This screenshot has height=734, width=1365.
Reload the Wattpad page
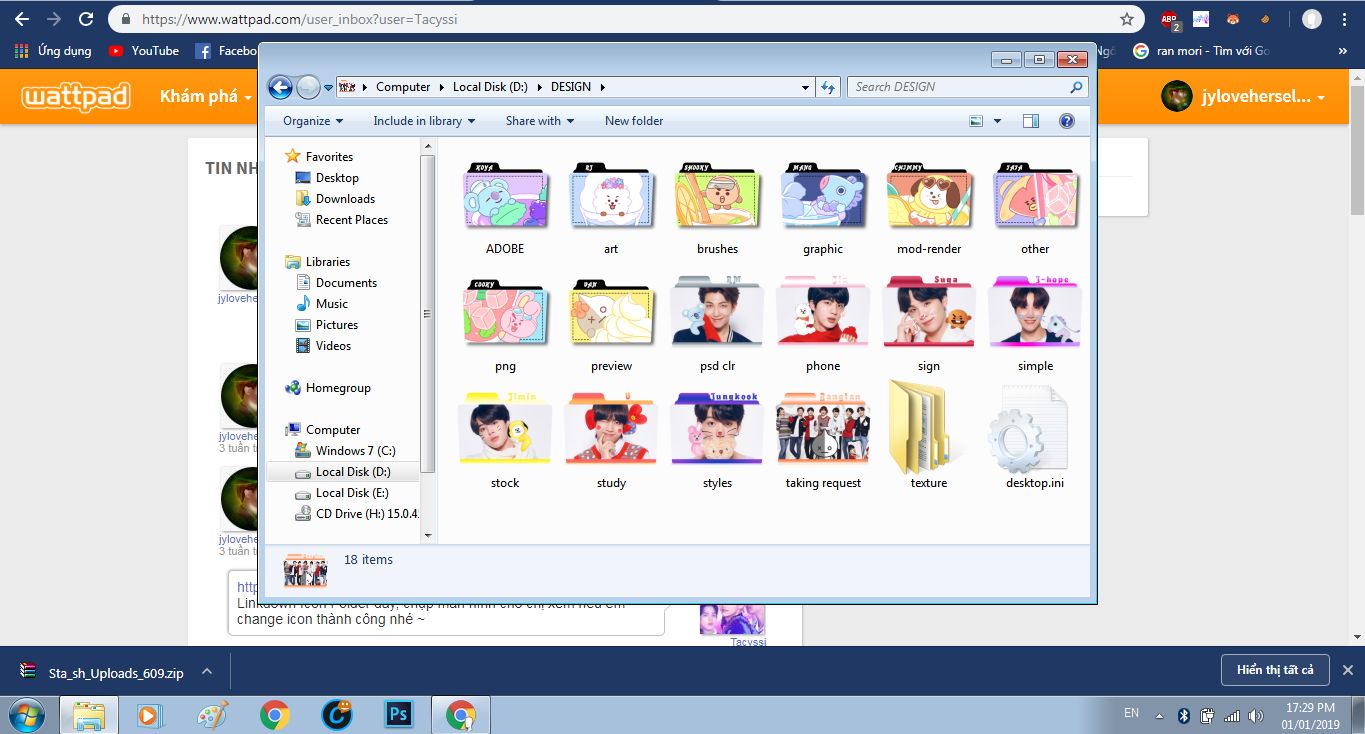(86, 19)
